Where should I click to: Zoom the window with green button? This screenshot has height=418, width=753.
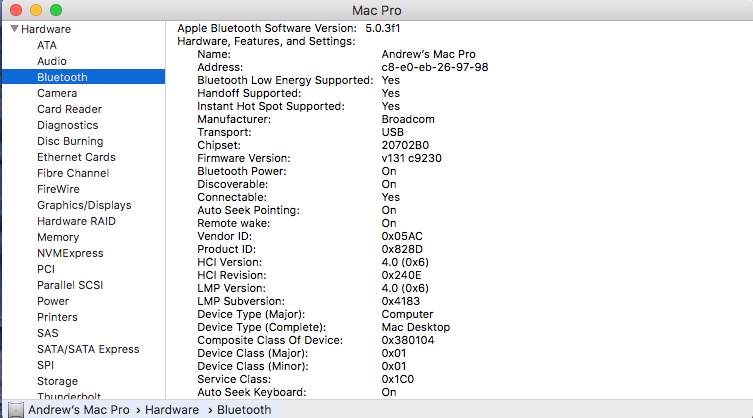pos(56,10)
